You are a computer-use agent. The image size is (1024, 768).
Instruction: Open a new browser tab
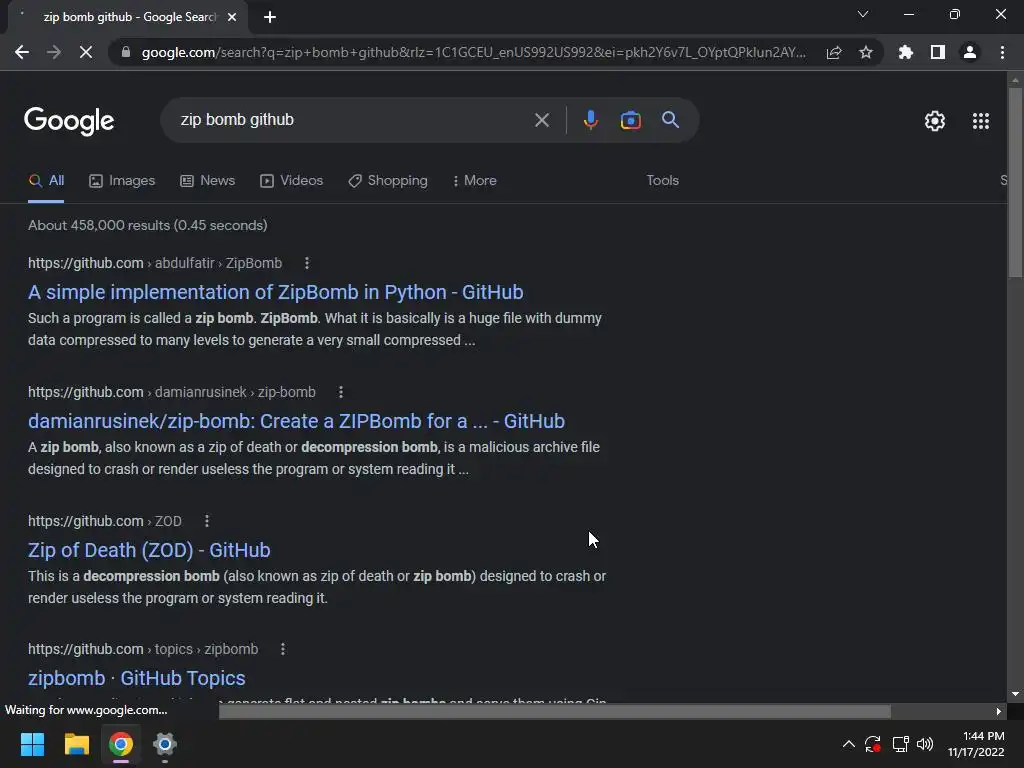pyautogui.click(x=270, y=17)
